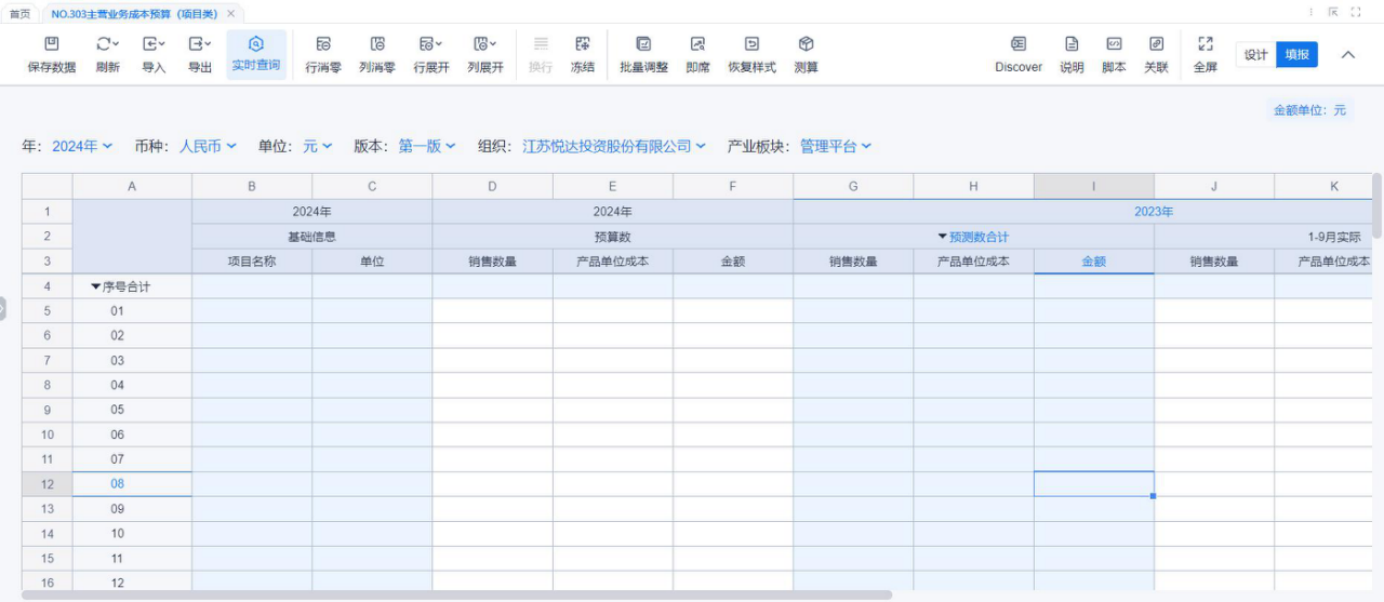Switch to the 首页 home tab
The image size is (1384, 602).
(20, 13)
